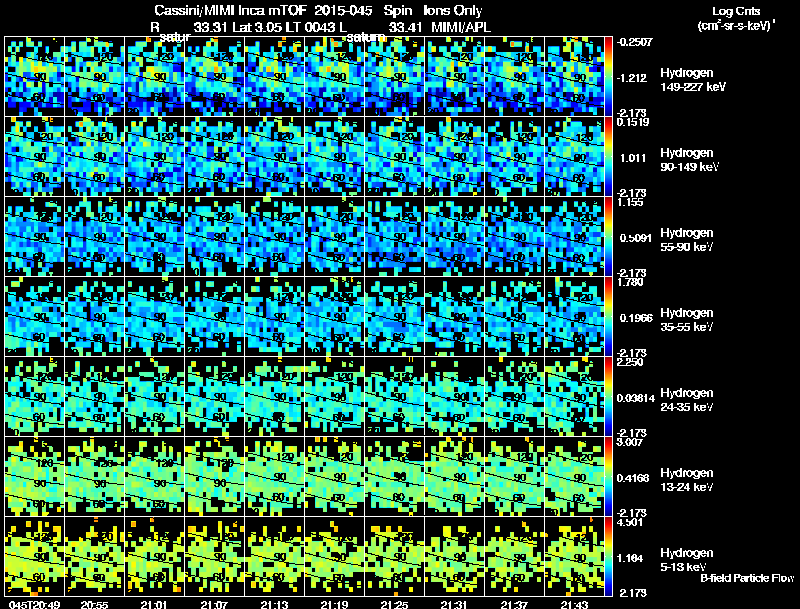Click the '3.007' color scale value
The width and height of the screenshot is (800, 609).
(630, 442)
